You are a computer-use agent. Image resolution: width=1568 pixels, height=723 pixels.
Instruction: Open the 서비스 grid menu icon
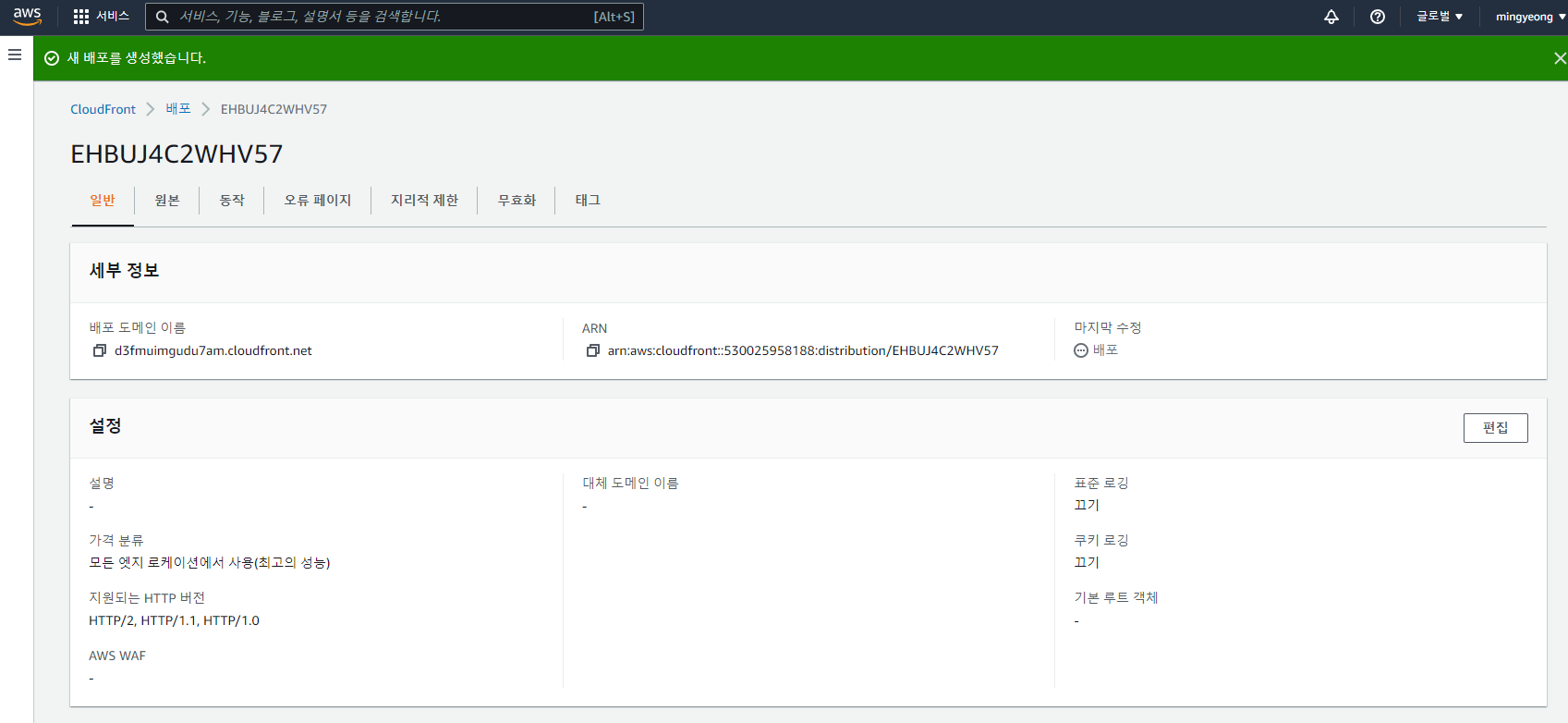click(x=81, y=17)
